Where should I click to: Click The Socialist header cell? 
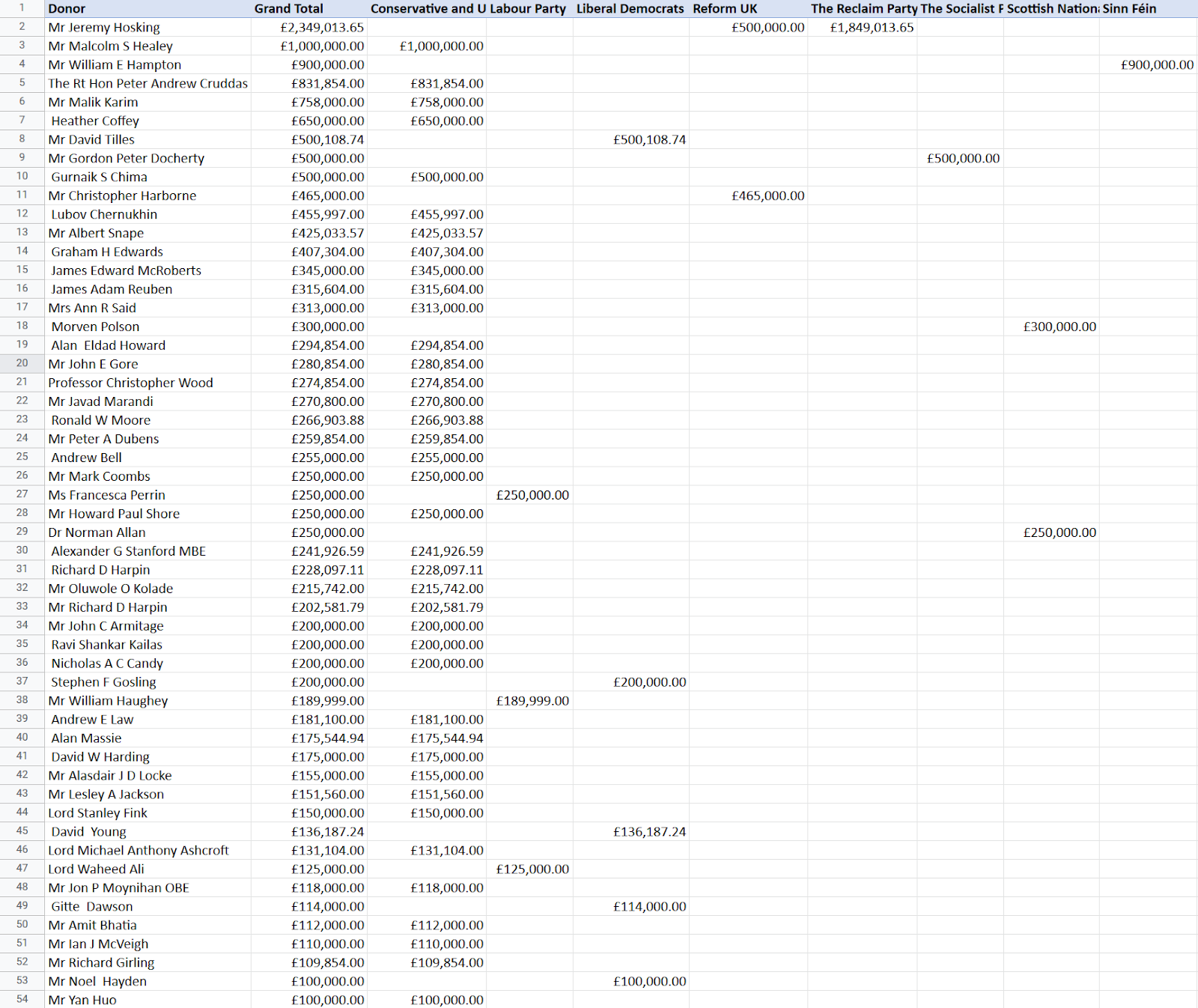pyautogui.click(x=961, y=9)
